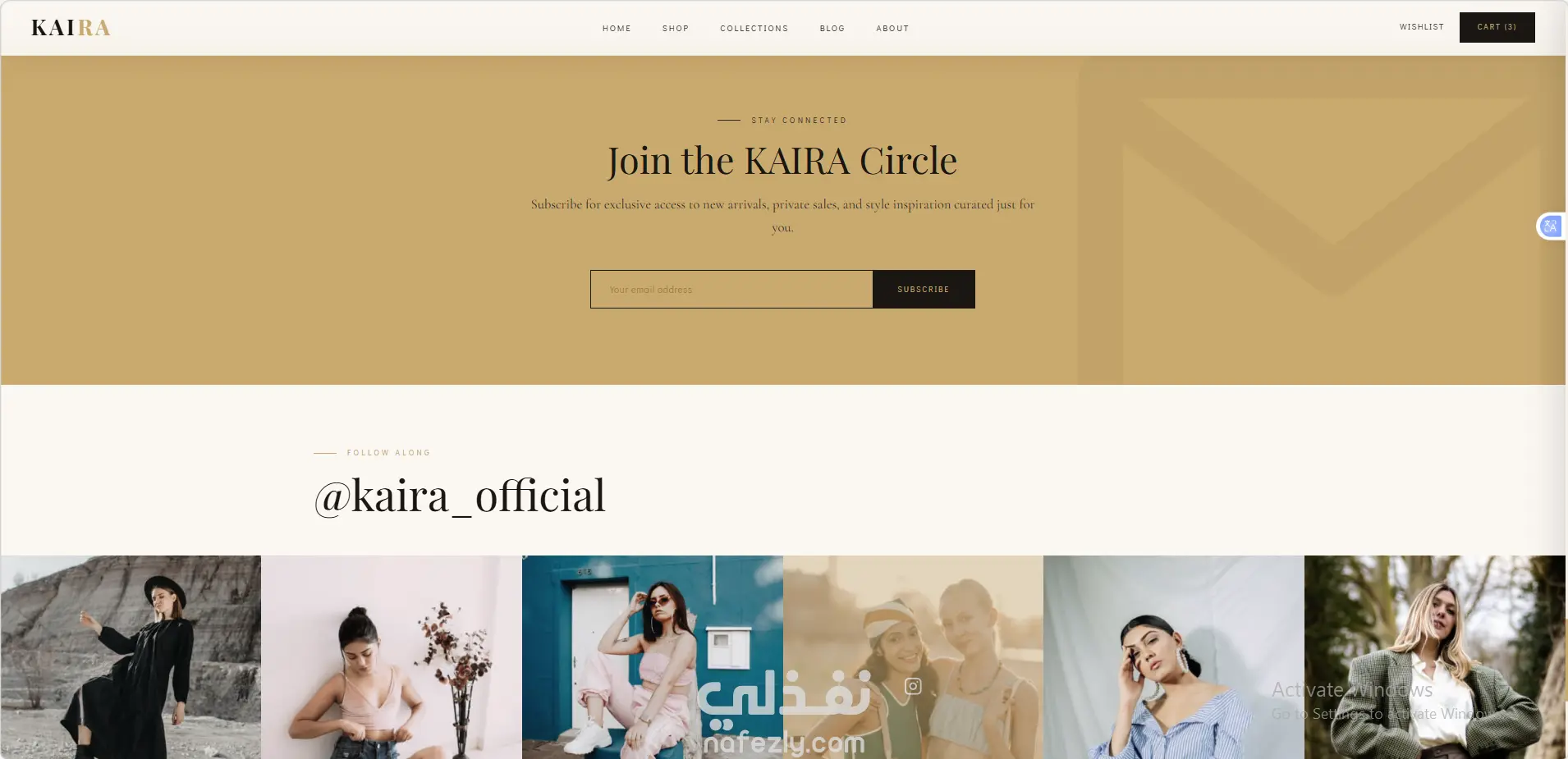This screenshot has width=1568, height=759.
Task: Open photo of woman in pink top by vase
Action: pos(392,657)
